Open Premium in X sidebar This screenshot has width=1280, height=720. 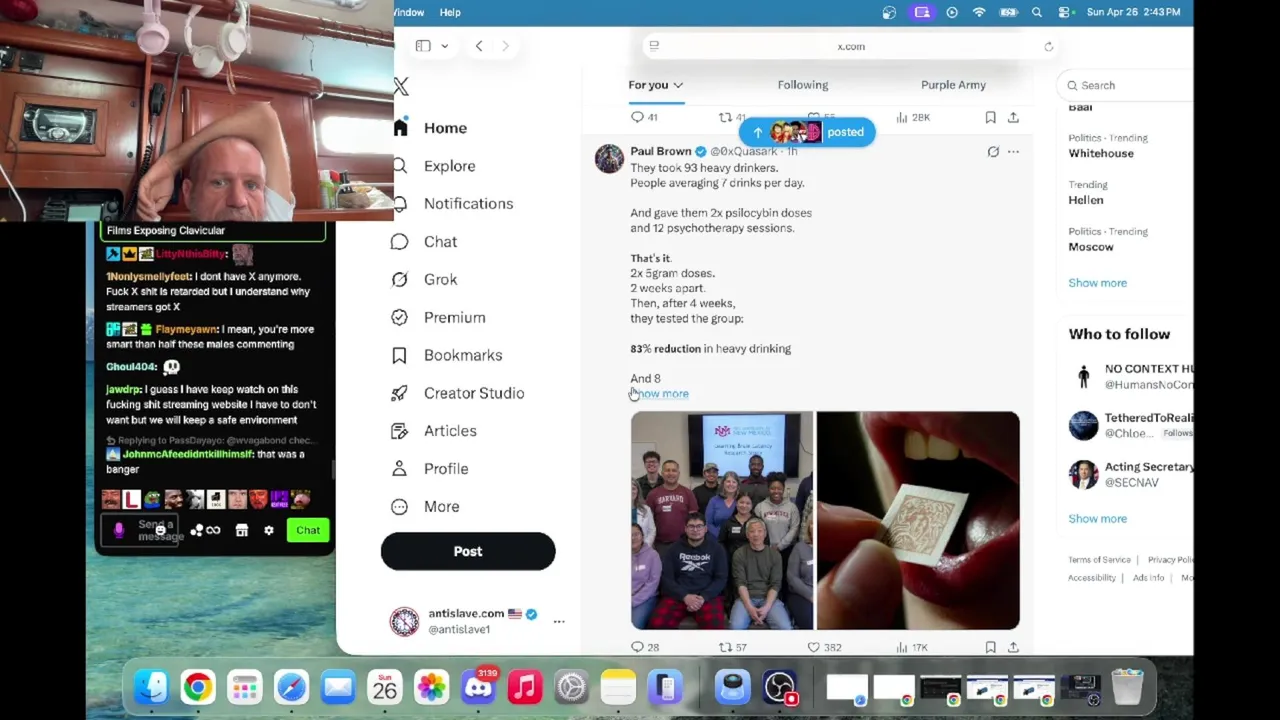click(440, 318)
